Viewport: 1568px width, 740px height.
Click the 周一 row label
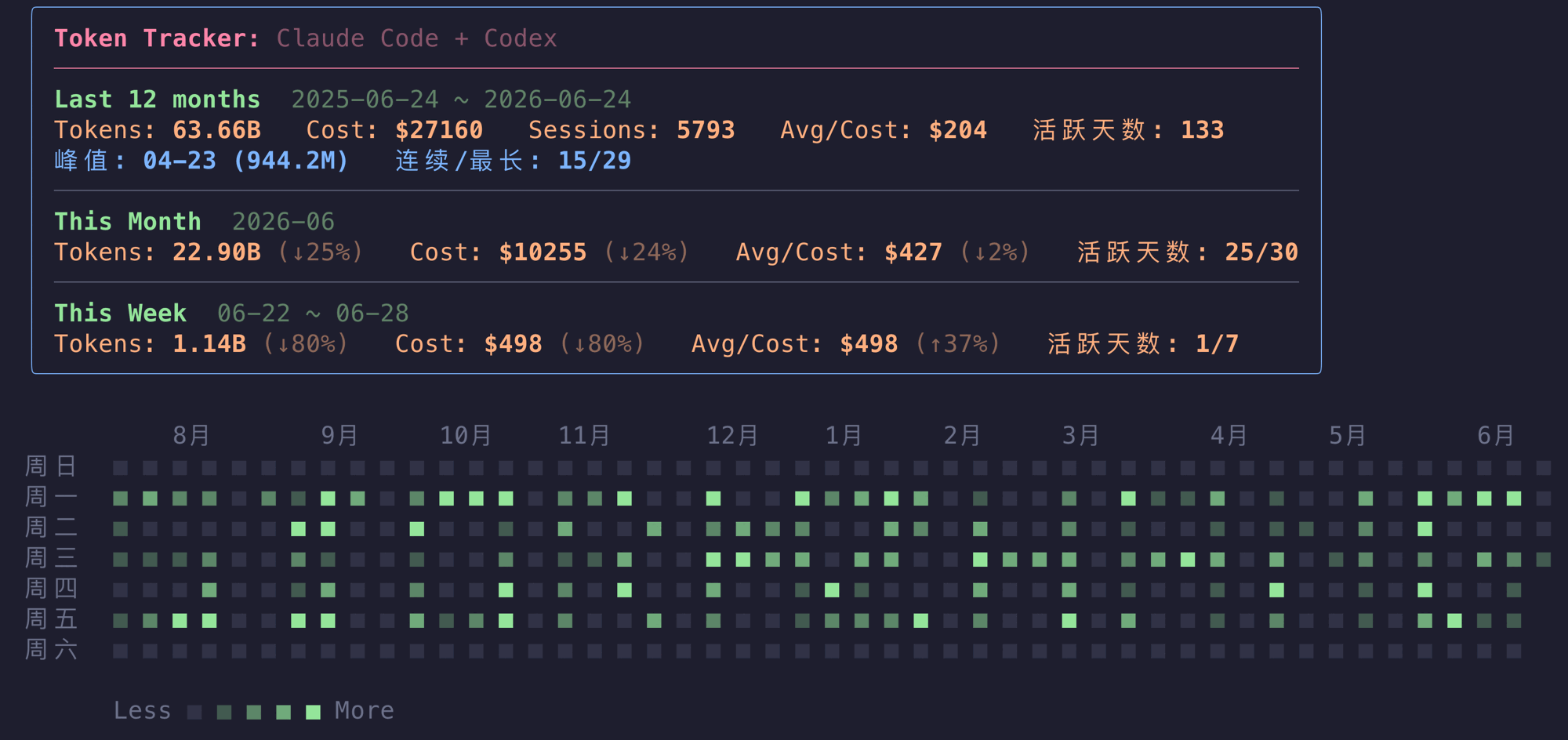(x=51, y=497)
